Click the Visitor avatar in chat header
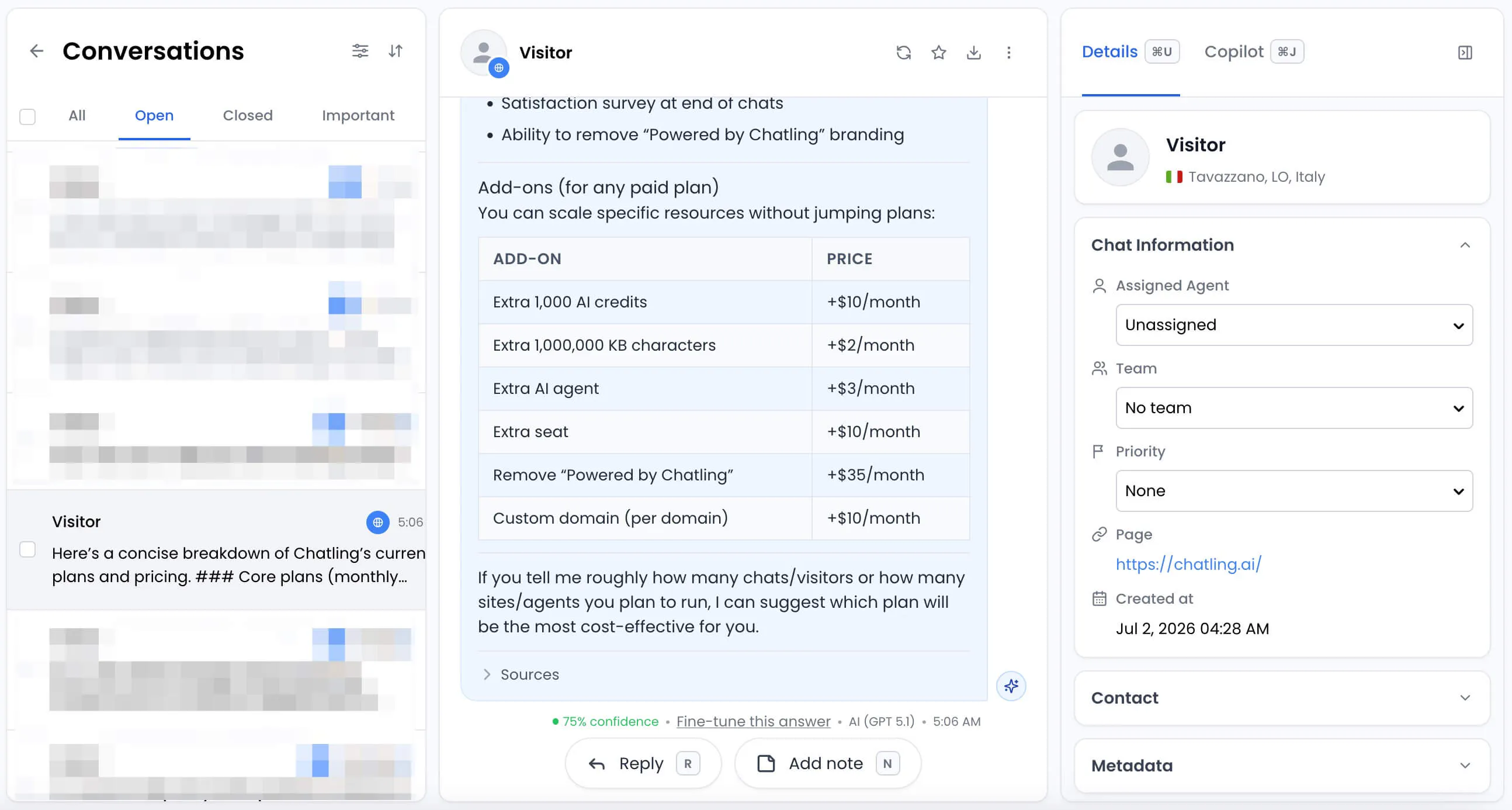The height and width of the screenshot is (810, 1512). click(484, 53)
